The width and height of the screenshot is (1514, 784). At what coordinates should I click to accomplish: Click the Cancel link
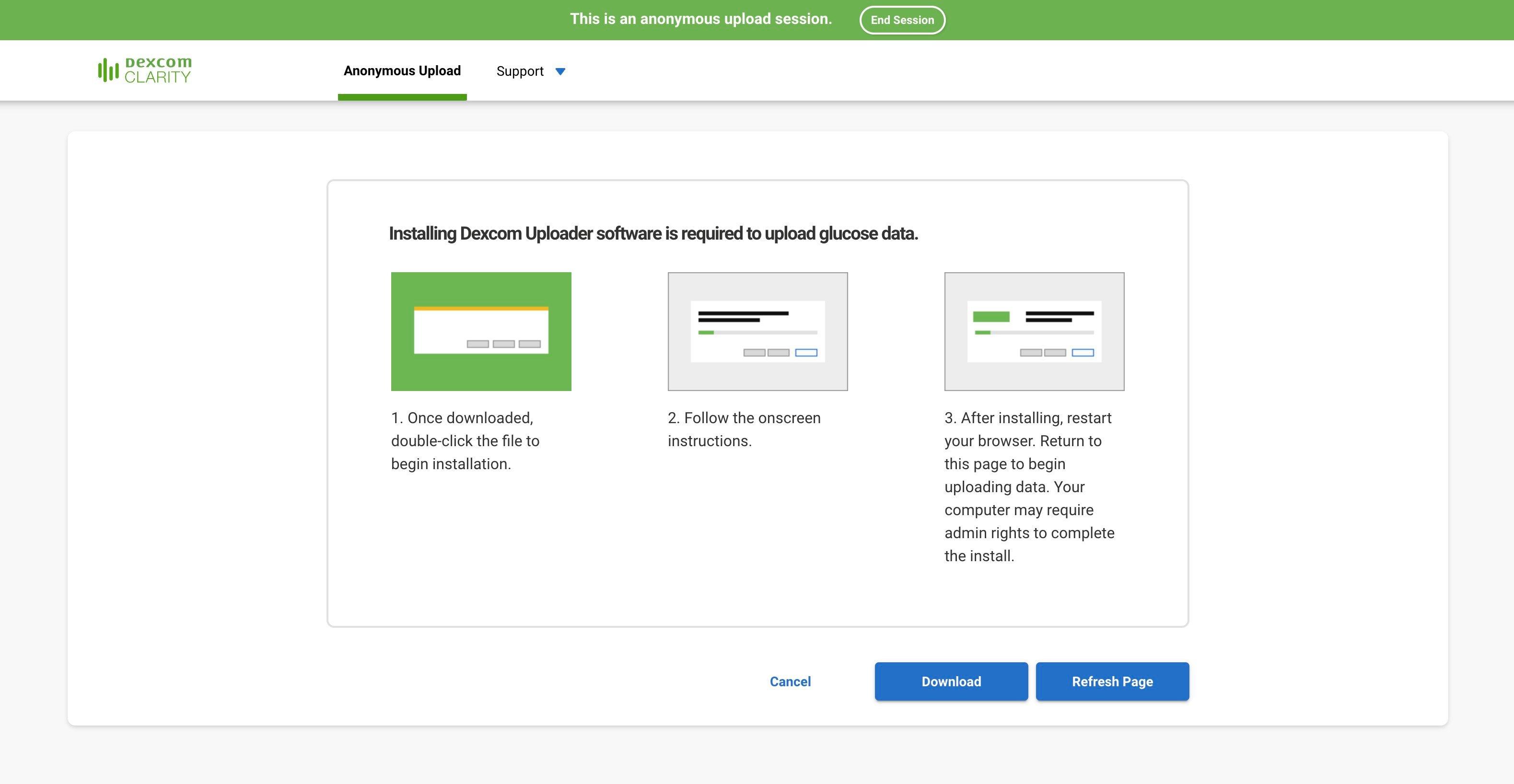(x=790, y=681)
